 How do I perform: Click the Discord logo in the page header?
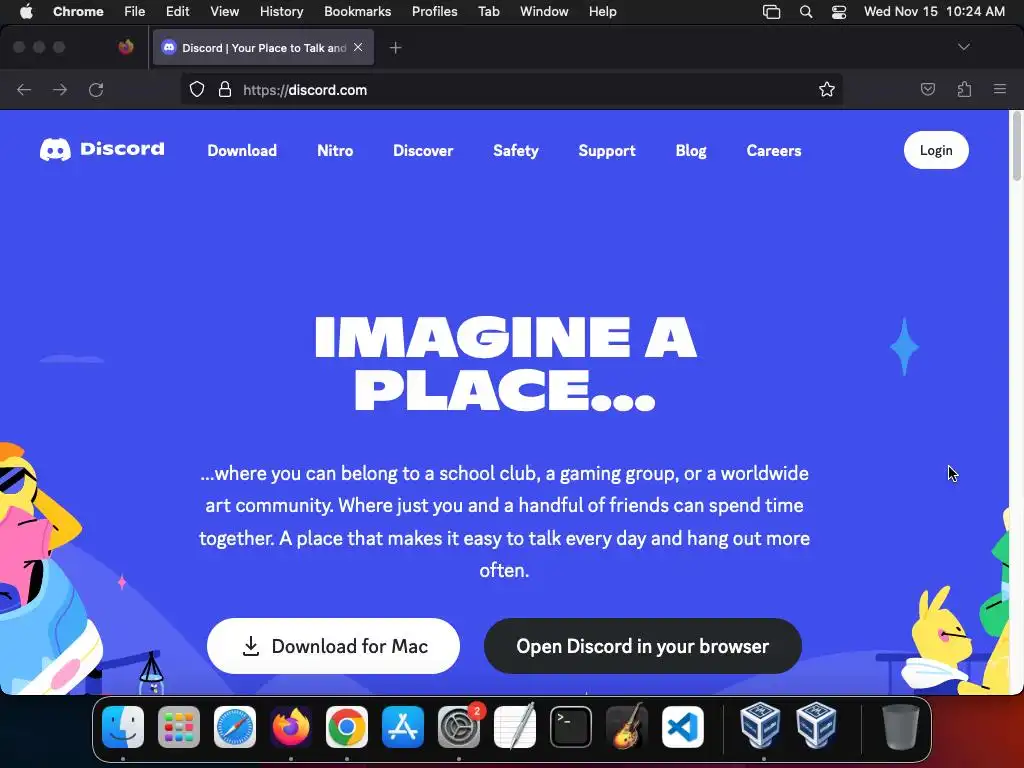coord(102,150)
